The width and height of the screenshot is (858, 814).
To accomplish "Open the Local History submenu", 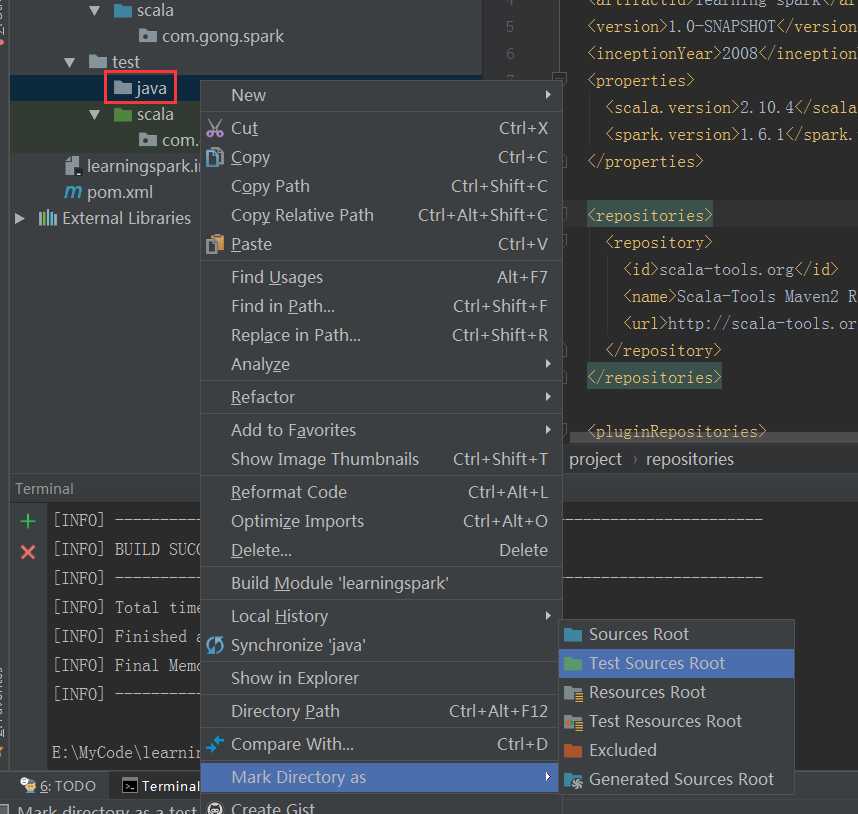I will (x=381, y=616).
